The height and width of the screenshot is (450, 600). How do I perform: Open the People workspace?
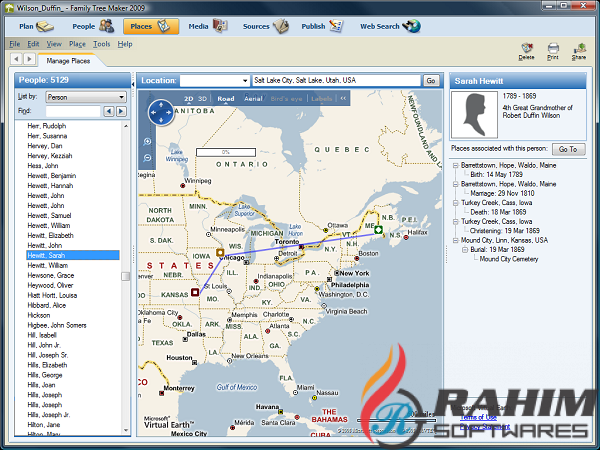93,26
